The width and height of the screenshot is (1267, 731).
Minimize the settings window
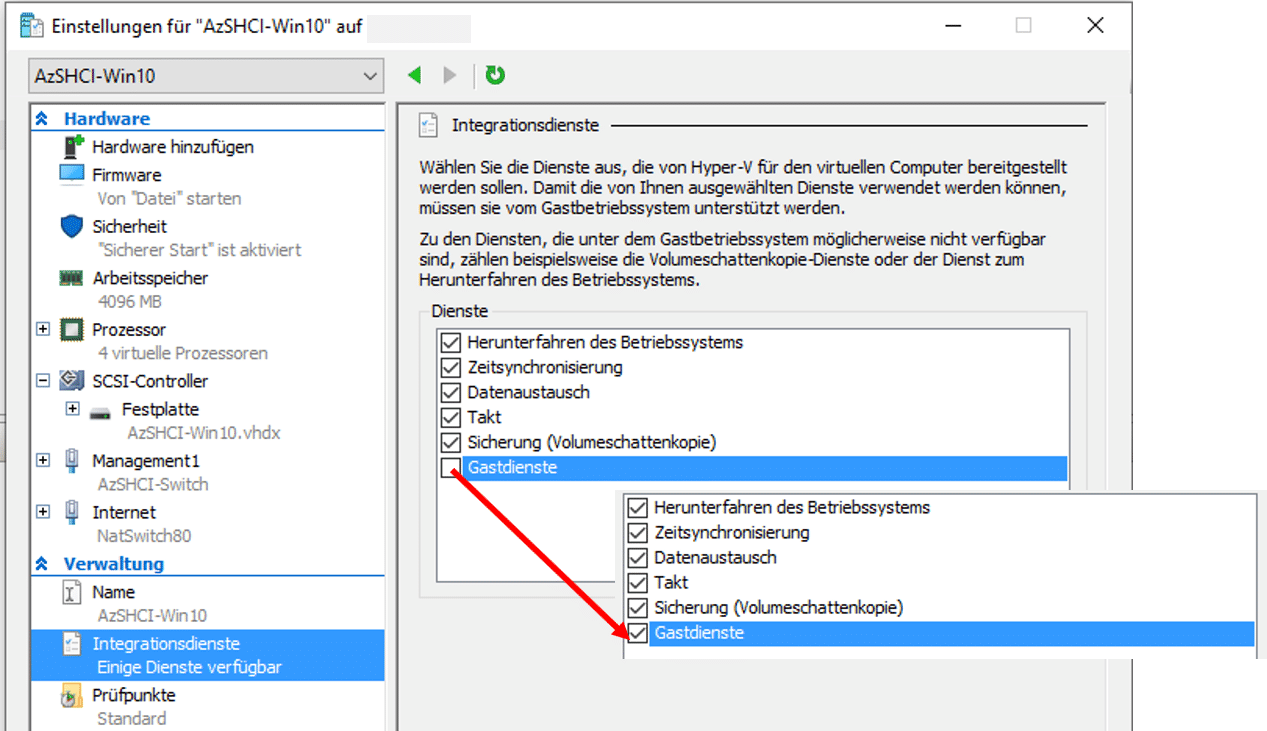(951, 25)
